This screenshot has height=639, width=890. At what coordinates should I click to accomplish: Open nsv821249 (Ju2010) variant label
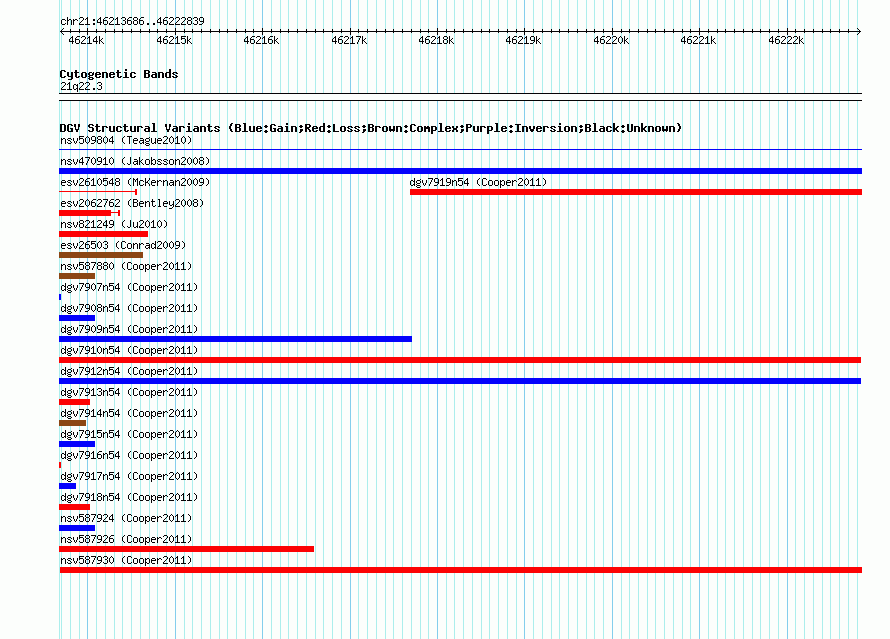114,224
